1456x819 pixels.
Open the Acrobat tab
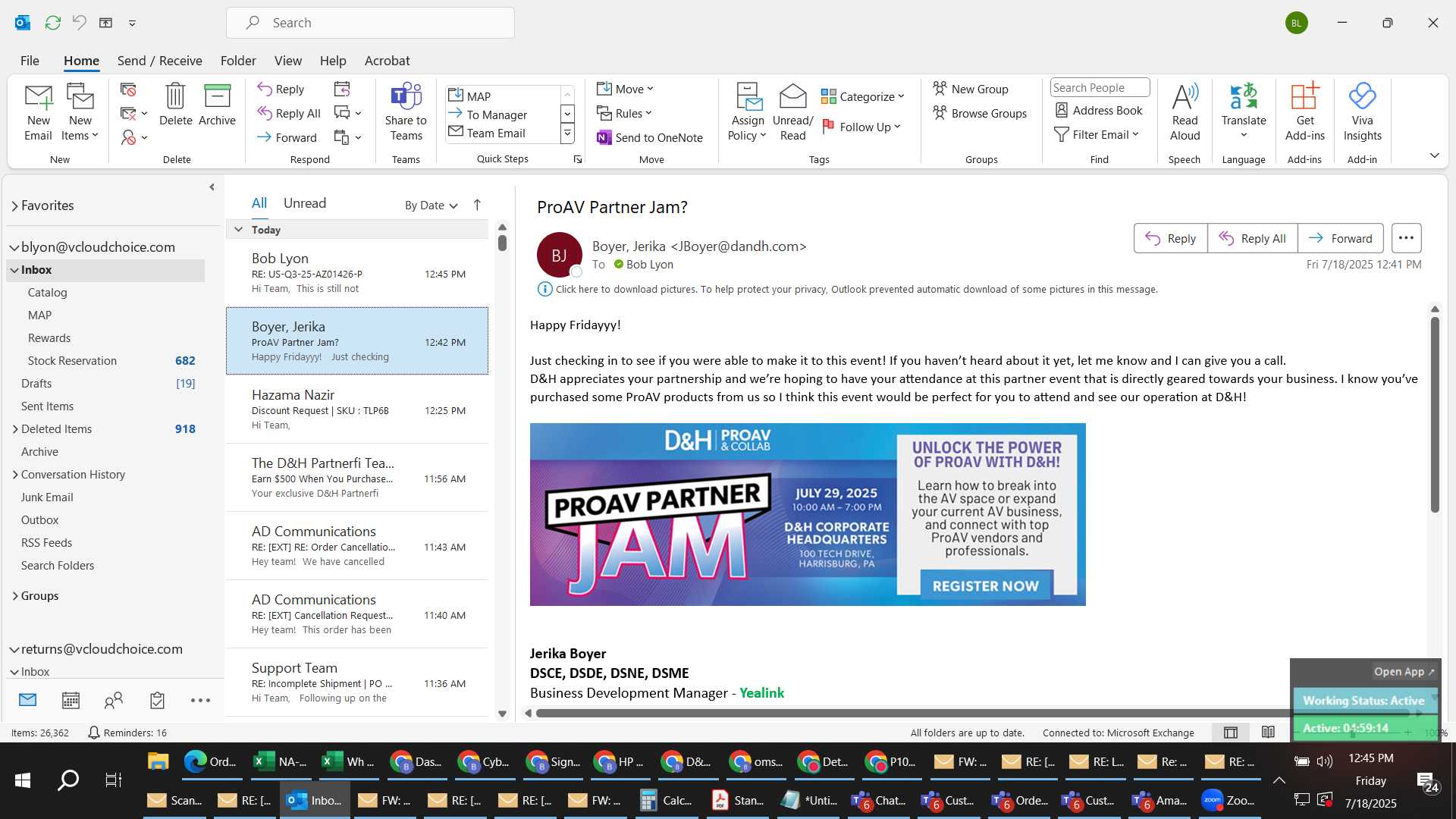click(x=387, y=61)
